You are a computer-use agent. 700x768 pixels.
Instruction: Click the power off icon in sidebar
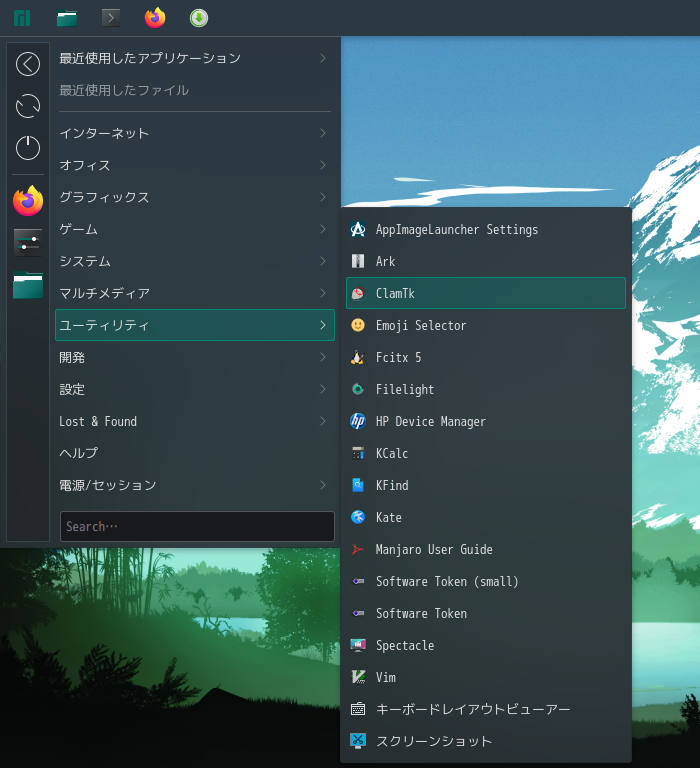[28, 147]
